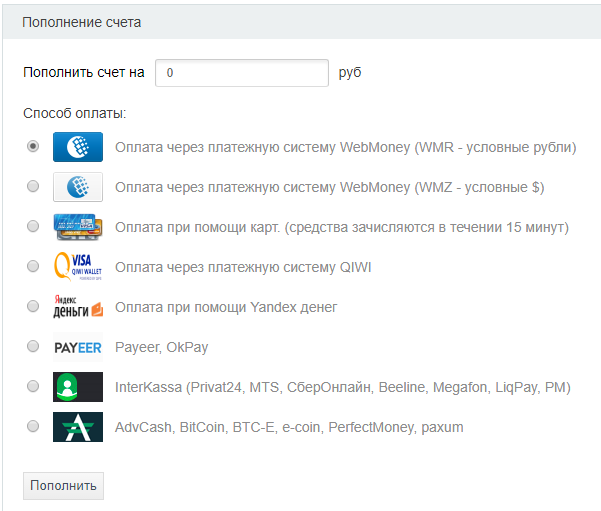
Task: Click the 'Payeer, OkPay' label
Action: click(x=161, y=347)
